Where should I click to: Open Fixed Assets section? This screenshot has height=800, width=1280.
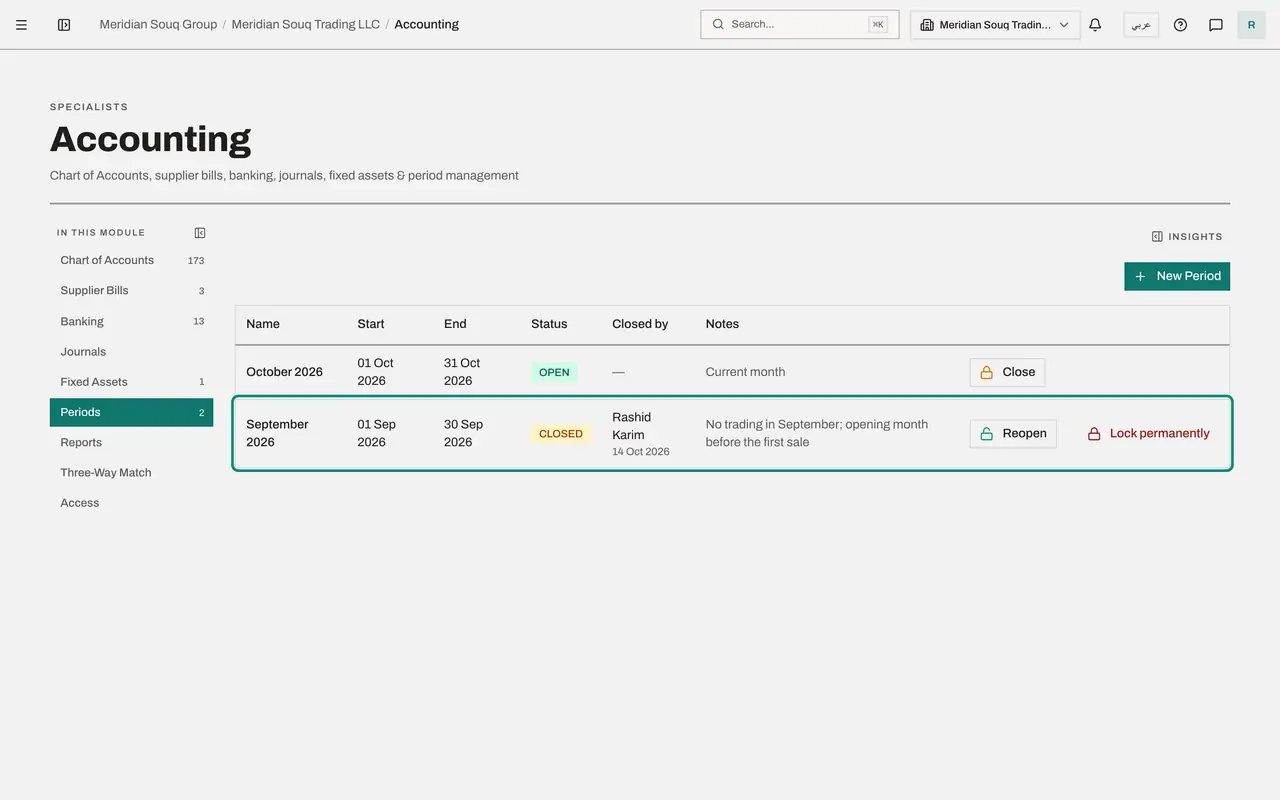point(131,382)
